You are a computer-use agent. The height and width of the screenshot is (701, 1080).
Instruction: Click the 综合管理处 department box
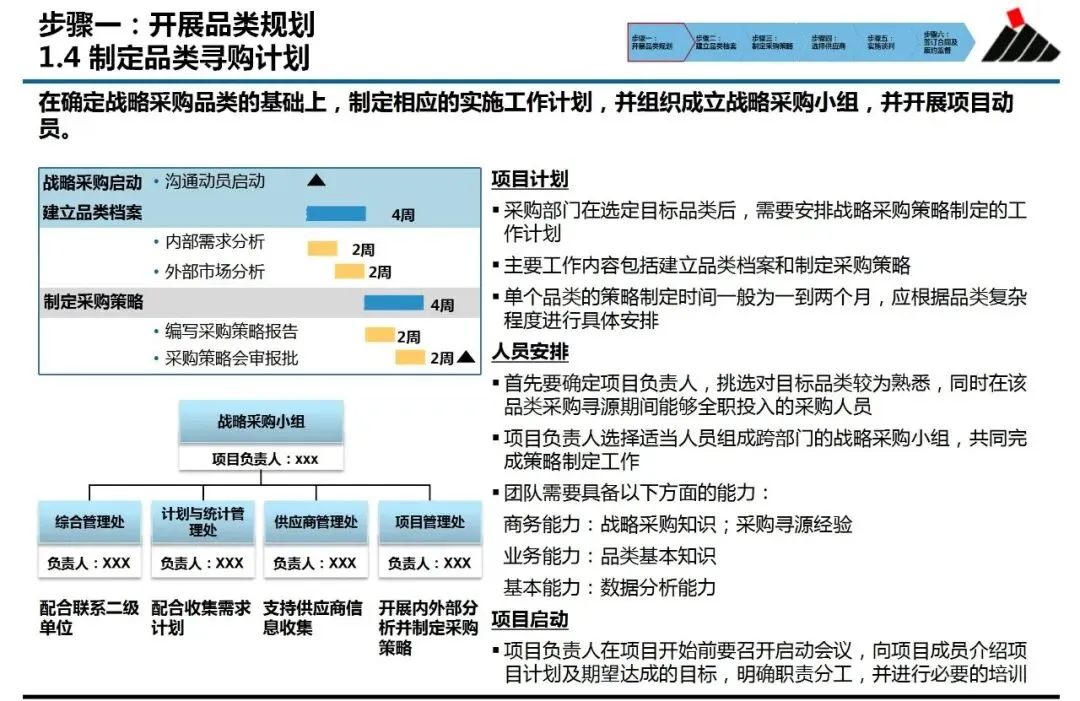click(x=90, y=521)
